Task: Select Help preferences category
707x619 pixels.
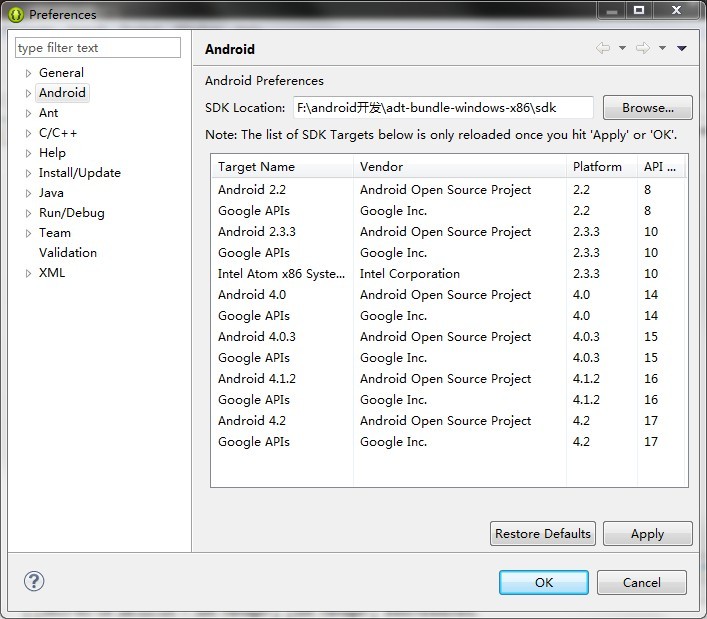Action: pos(52,153)
